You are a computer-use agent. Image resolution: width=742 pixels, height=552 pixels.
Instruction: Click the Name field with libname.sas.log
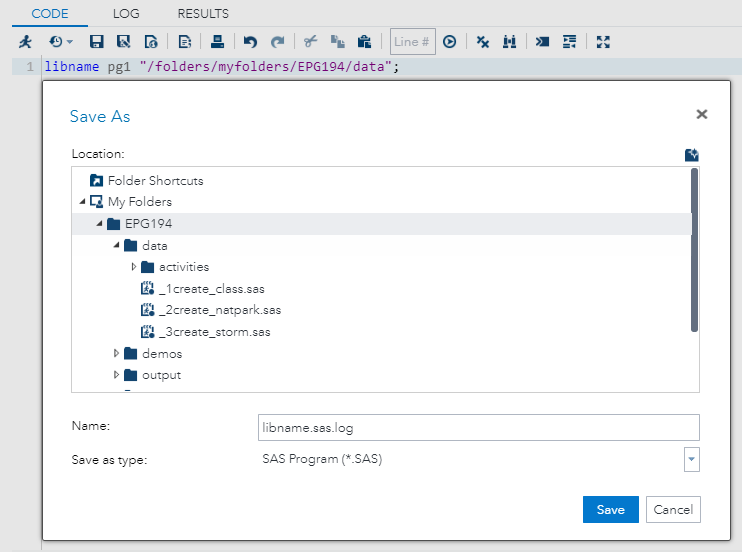click(x=478, y=427)
